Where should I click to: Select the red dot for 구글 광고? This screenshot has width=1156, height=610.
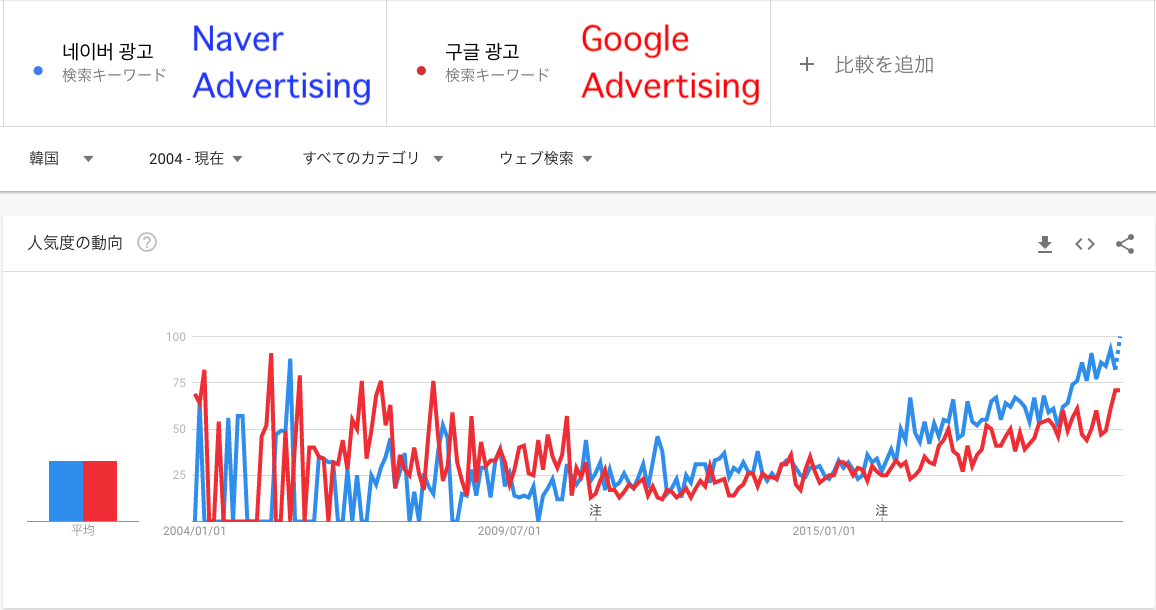(421, 71)
